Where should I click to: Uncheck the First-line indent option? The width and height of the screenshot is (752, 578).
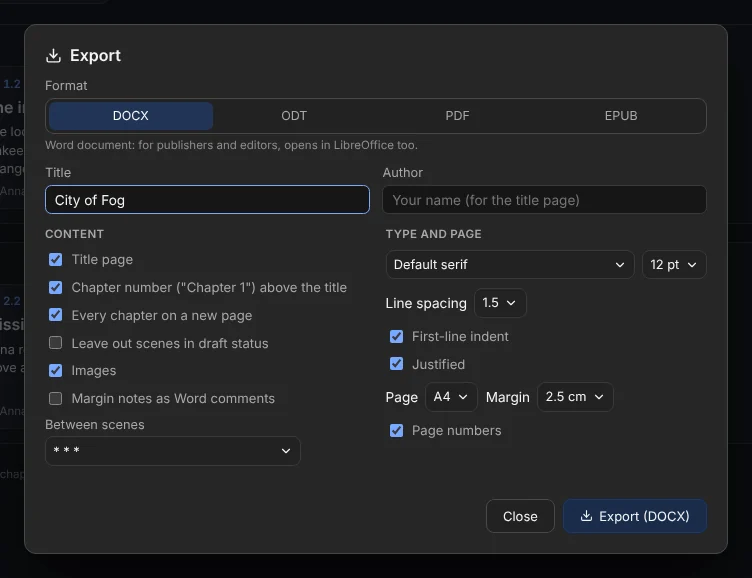pyautogui.click(x=397, y=336)
